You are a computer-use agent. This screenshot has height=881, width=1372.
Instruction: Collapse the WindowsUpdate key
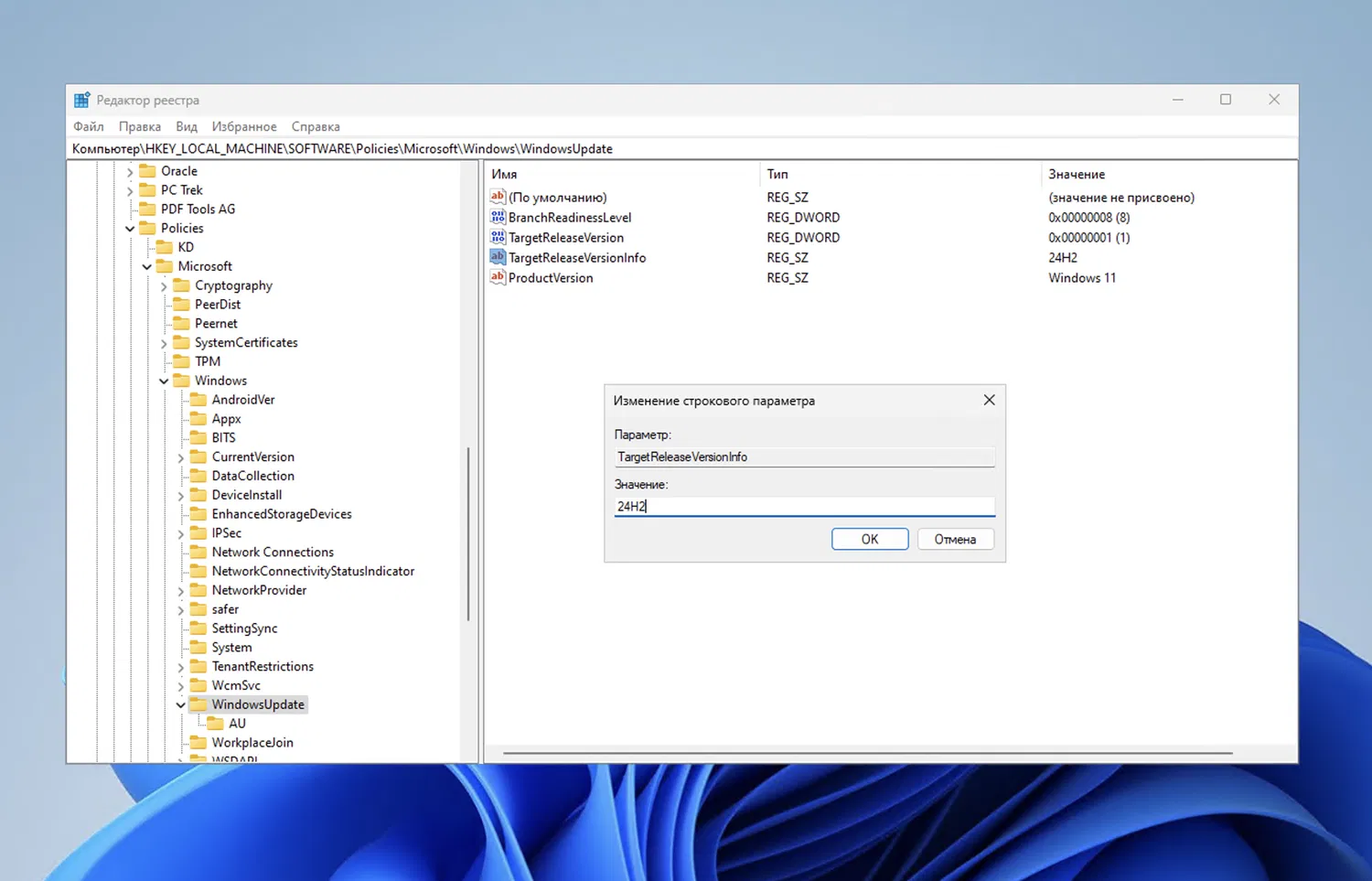coord(181,705)
